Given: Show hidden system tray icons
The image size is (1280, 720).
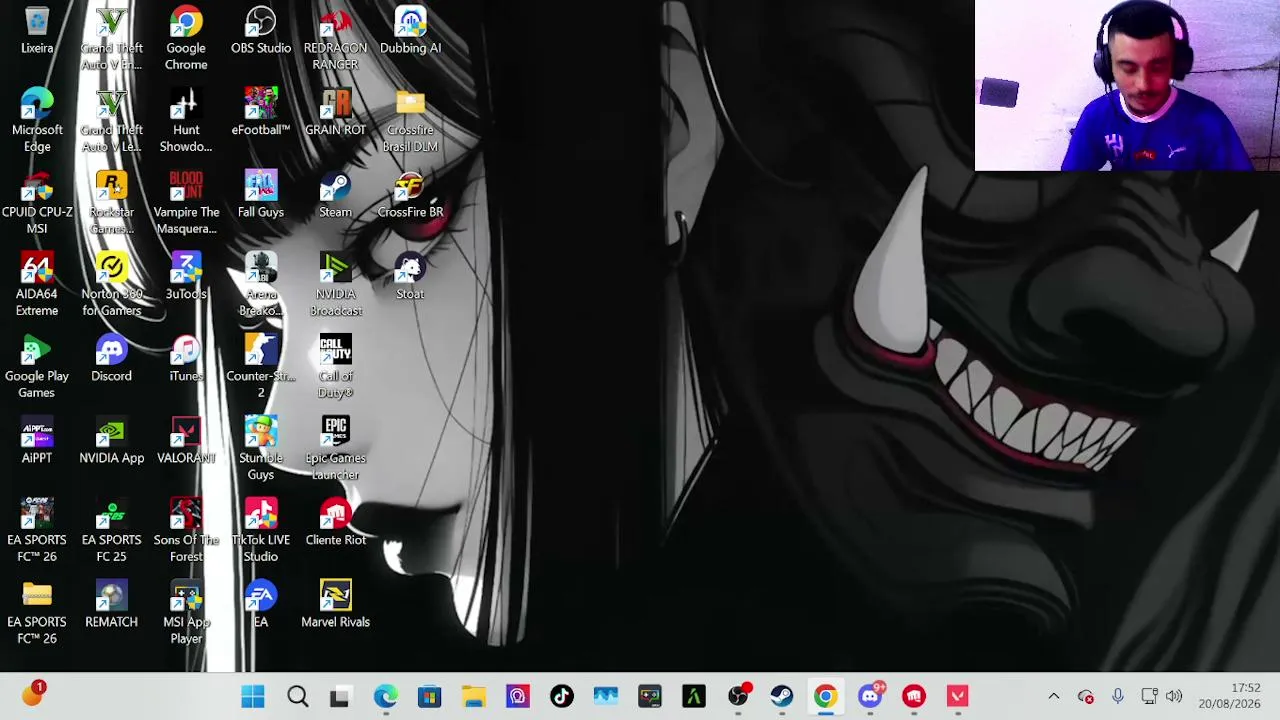Looking at the screenshot, I should 1053,696.
